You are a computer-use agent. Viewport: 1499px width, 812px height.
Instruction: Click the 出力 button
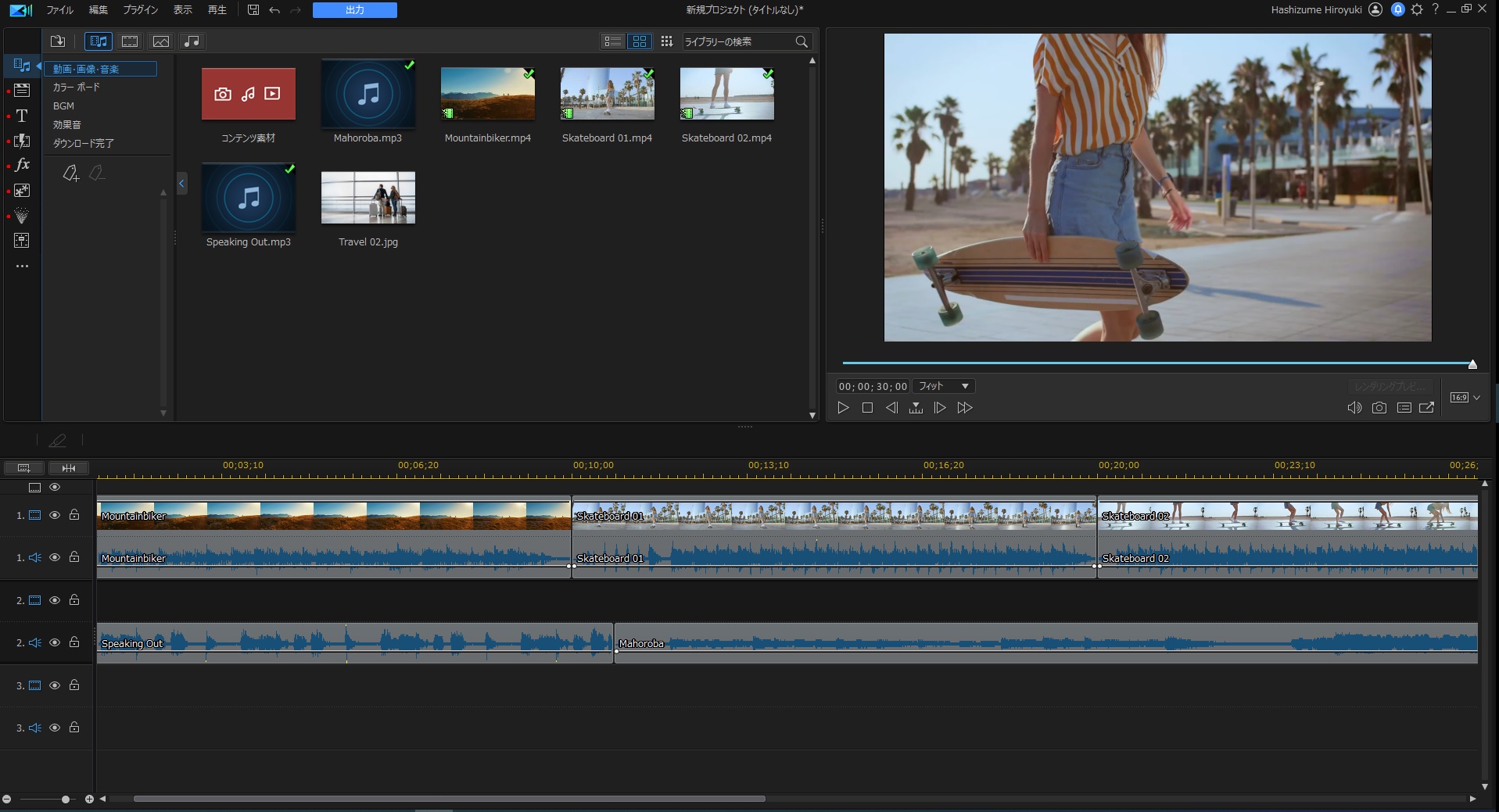point(354,10)
